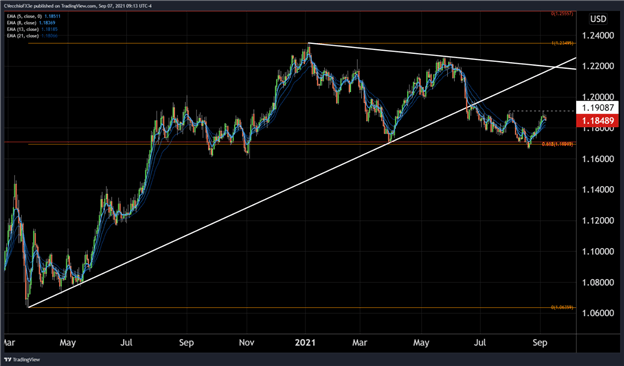Click the 1.23495 Fibonacci level label
This screenshot has height=366, width=624.
(x=562, y=43)
